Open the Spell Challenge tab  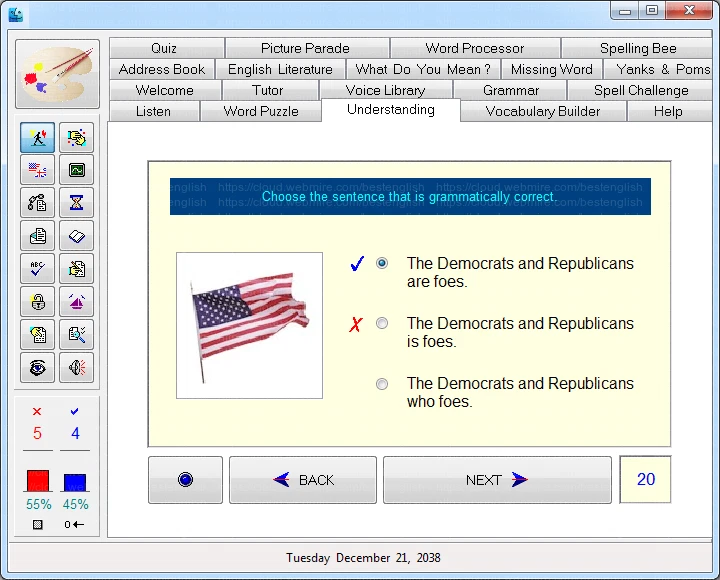click(x=641, y=90)
